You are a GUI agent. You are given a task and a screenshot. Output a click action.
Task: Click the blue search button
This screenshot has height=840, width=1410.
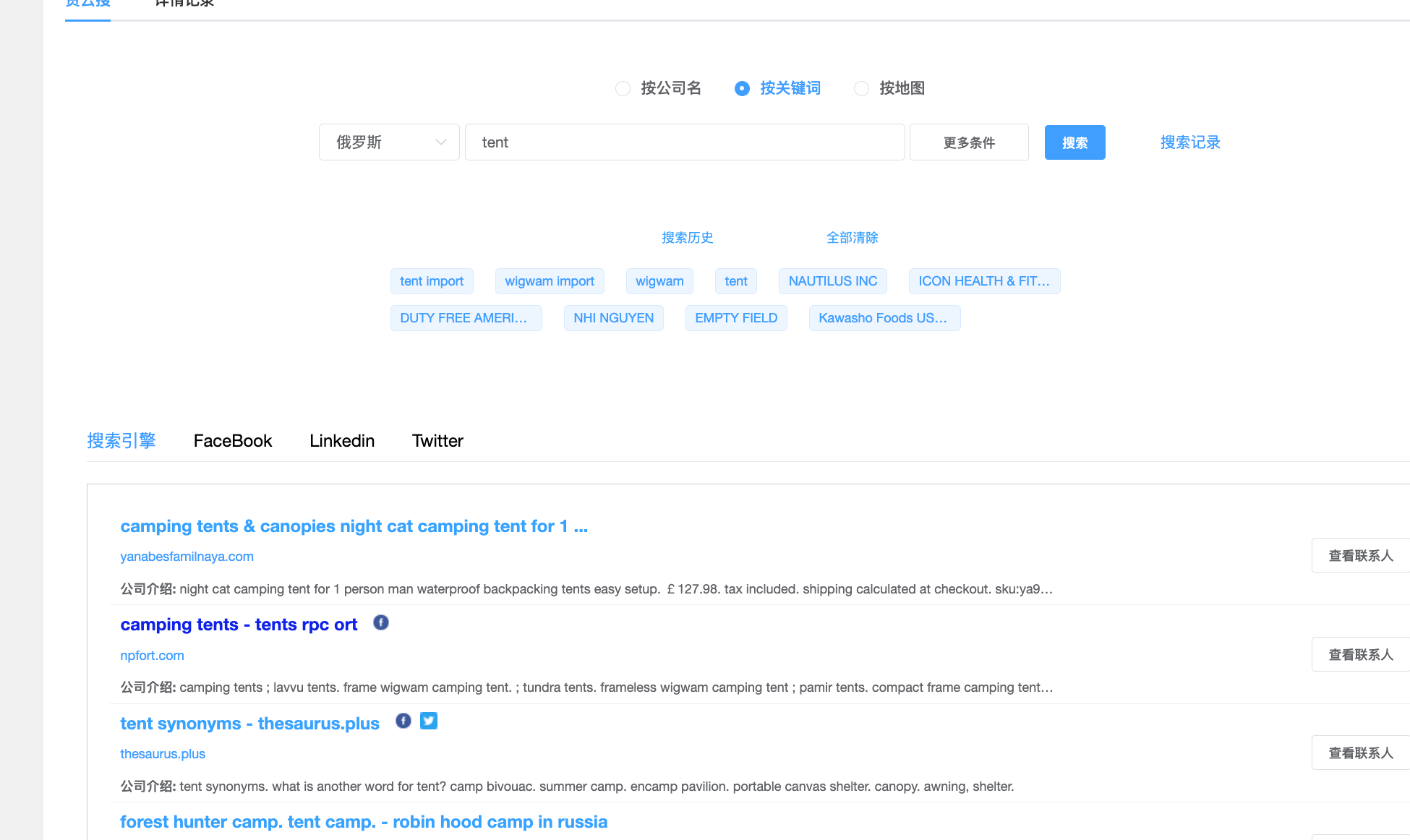pos(1074,142)
